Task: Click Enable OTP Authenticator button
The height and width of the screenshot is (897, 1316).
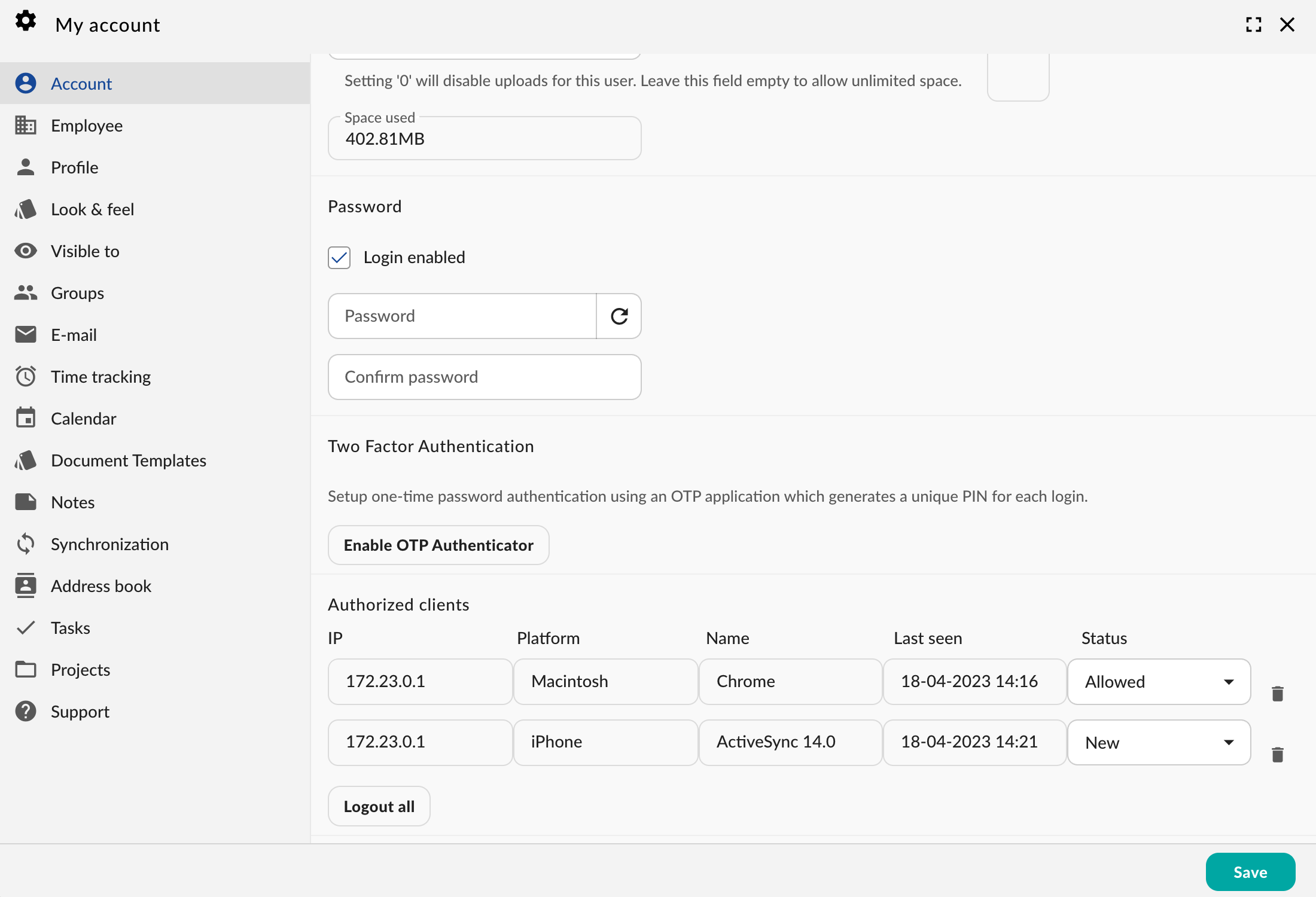Action: (x=438, y=545)
